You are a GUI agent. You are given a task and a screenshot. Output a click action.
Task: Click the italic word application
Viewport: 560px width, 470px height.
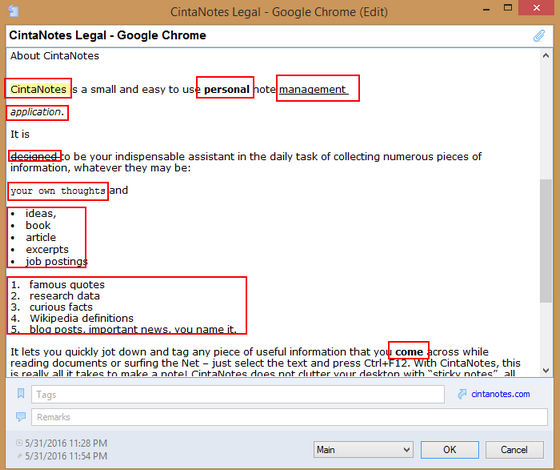[36, 112]
